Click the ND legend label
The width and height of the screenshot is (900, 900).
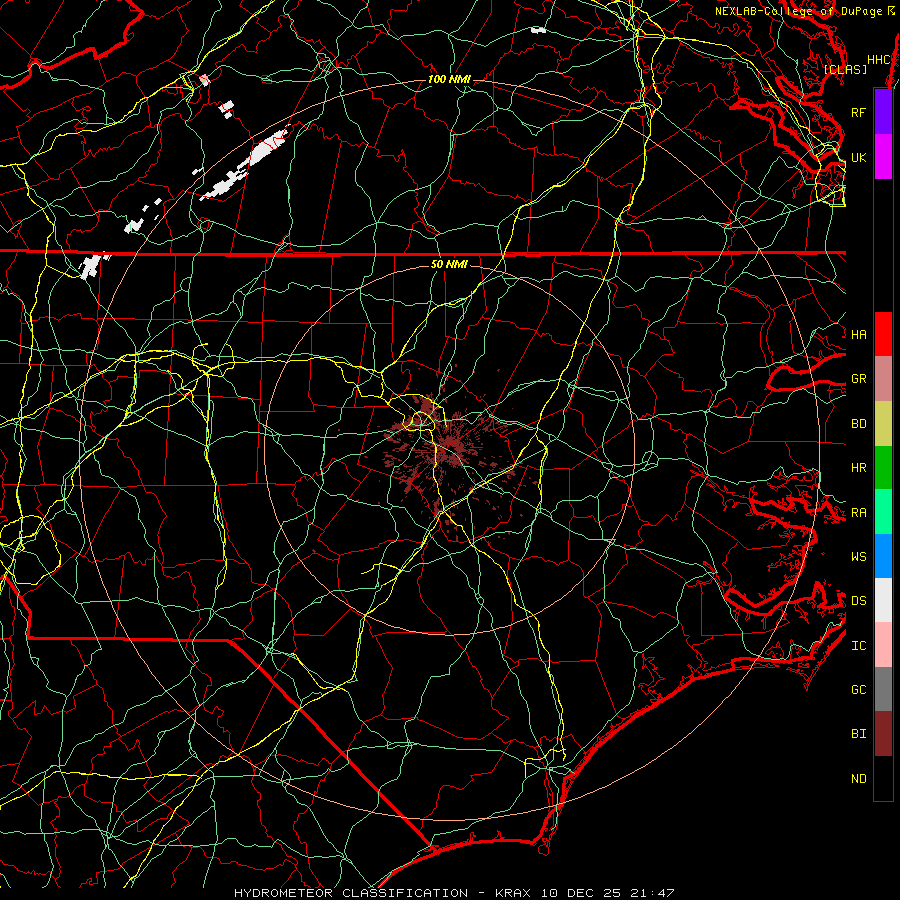[858, 779]
